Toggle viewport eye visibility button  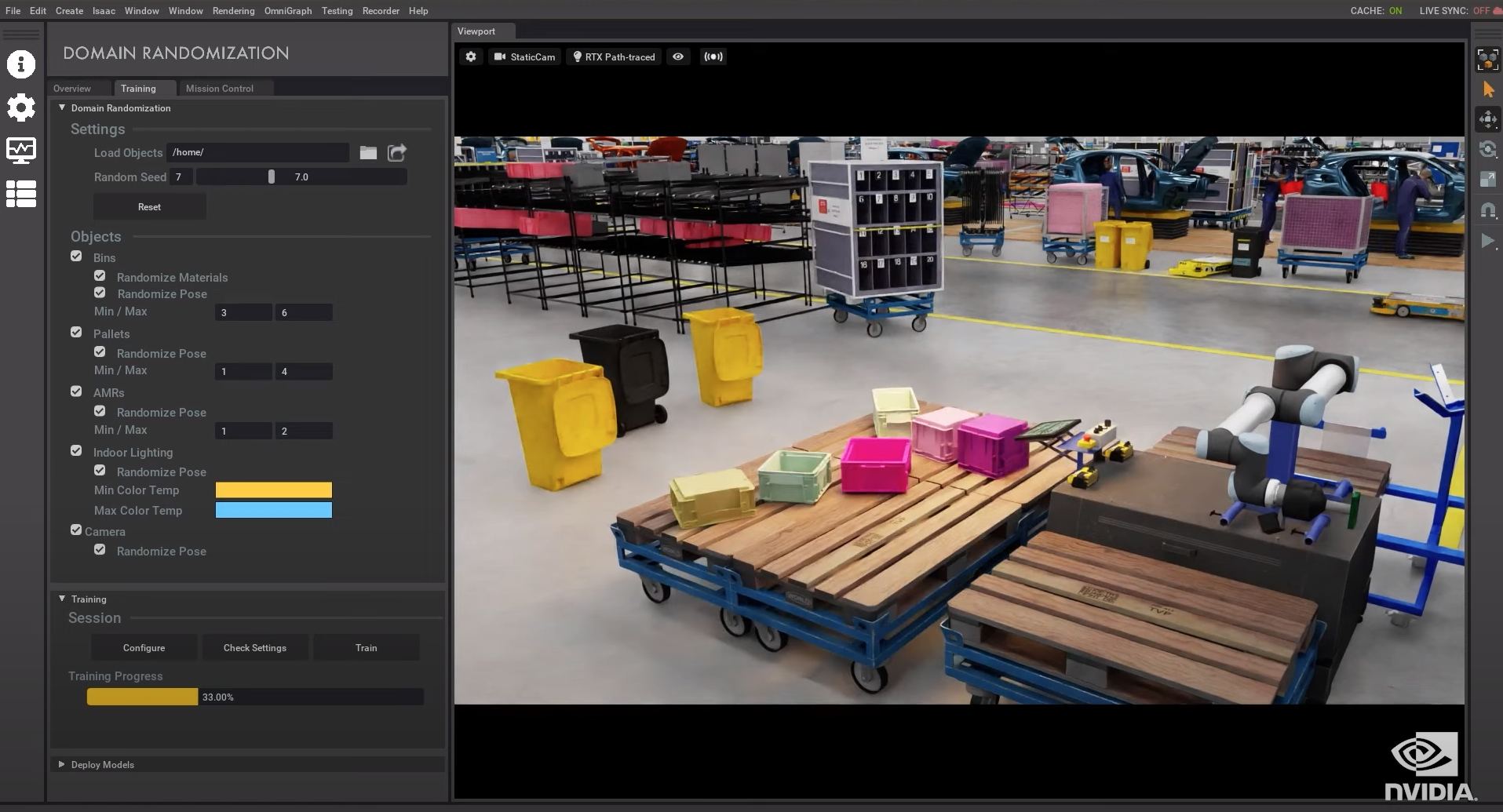[x=678, y=56]
